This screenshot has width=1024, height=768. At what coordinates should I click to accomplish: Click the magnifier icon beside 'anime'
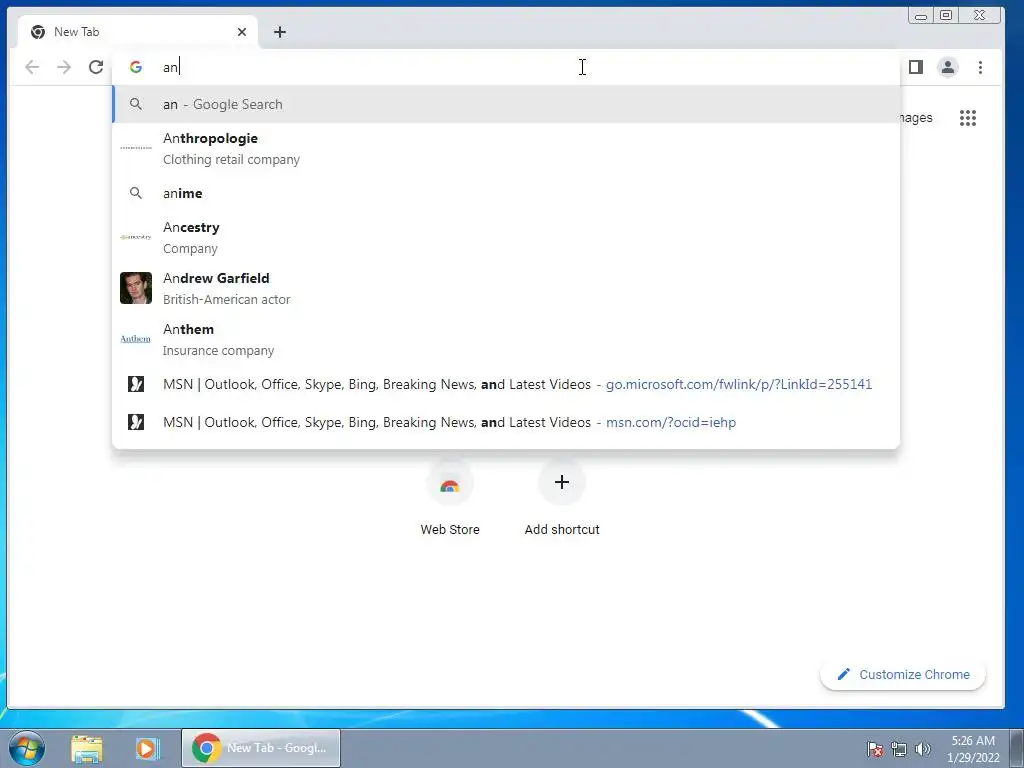point(136,193)
